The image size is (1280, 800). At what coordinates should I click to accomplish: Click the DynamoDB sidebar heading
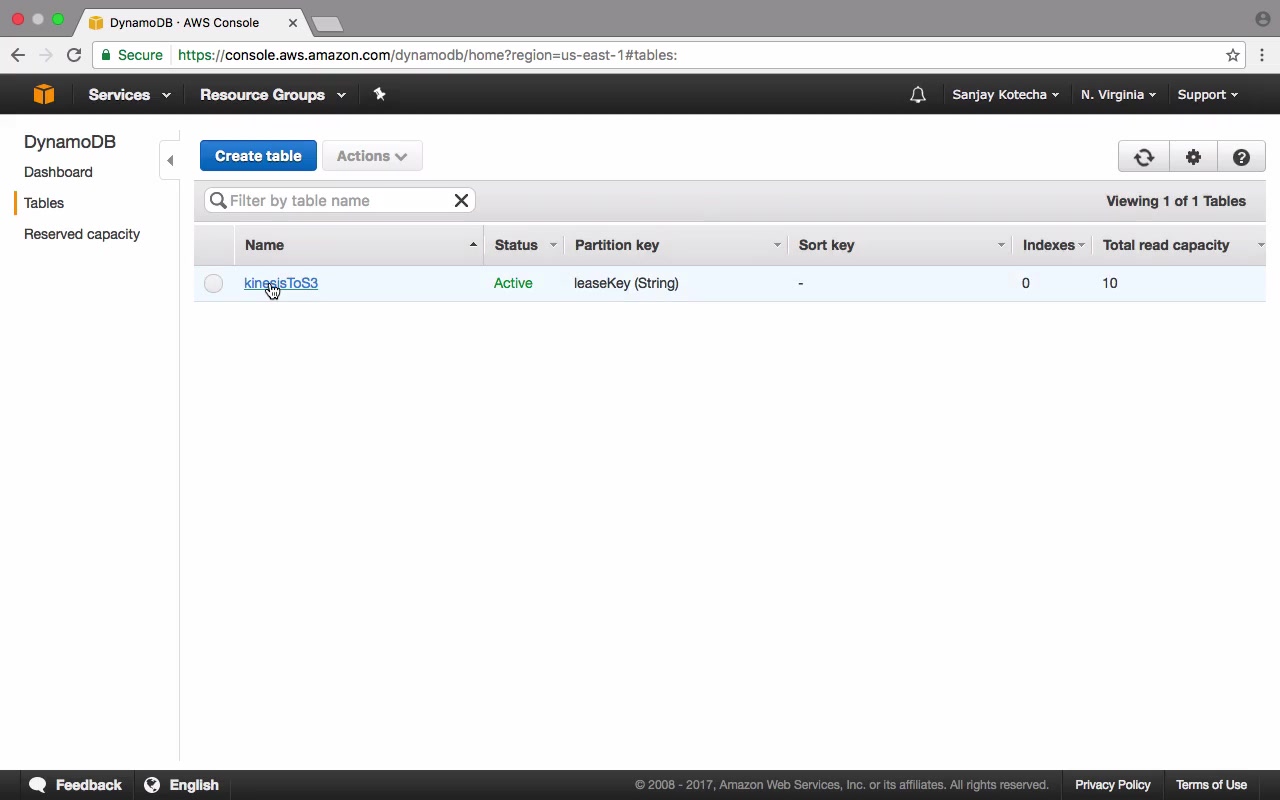tap(70, 142)
